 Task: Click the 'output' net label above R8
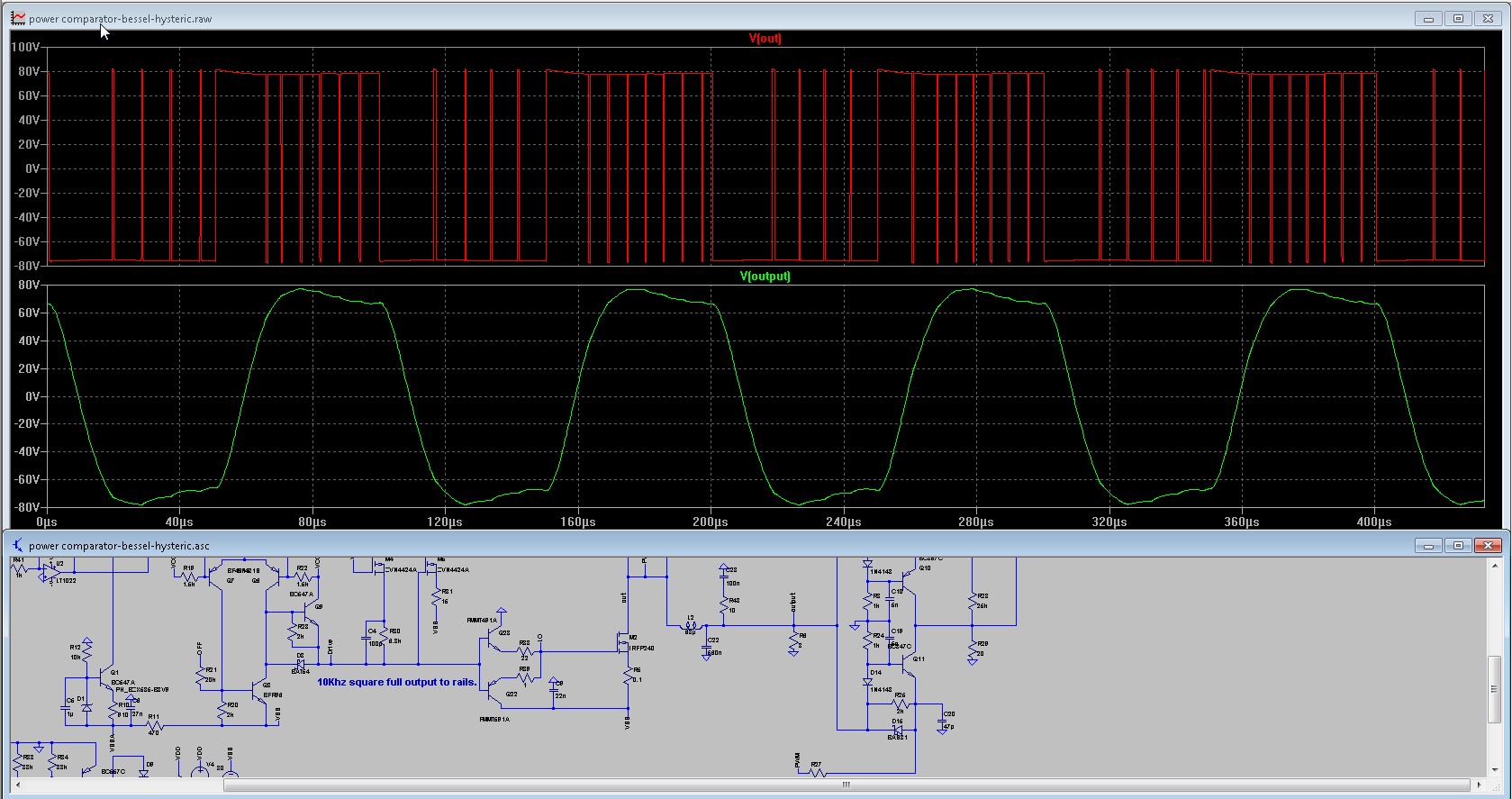coord(792,603)
